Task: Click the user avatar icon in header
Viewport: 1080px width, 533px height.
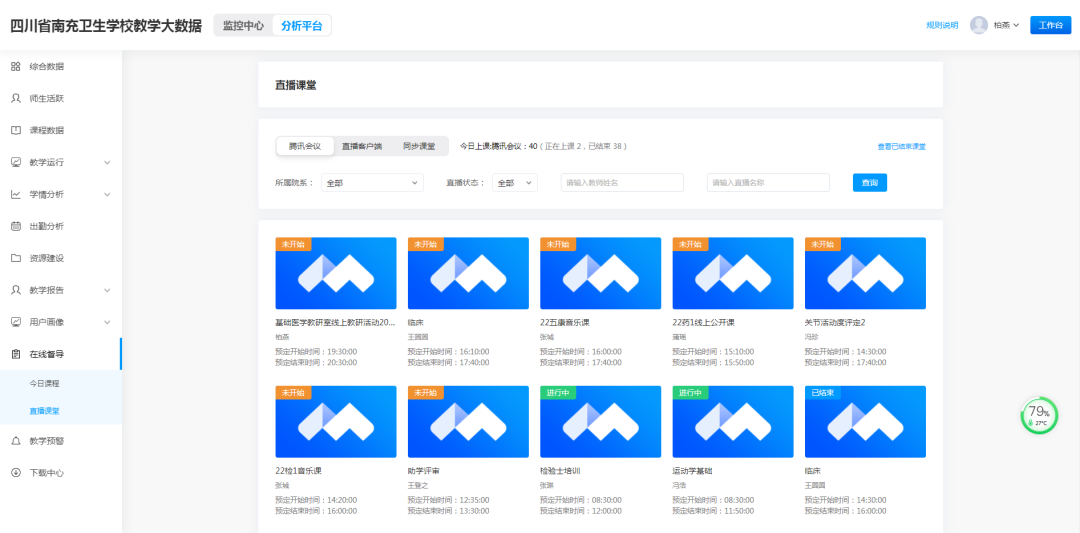Action: [x=979, y=25]
